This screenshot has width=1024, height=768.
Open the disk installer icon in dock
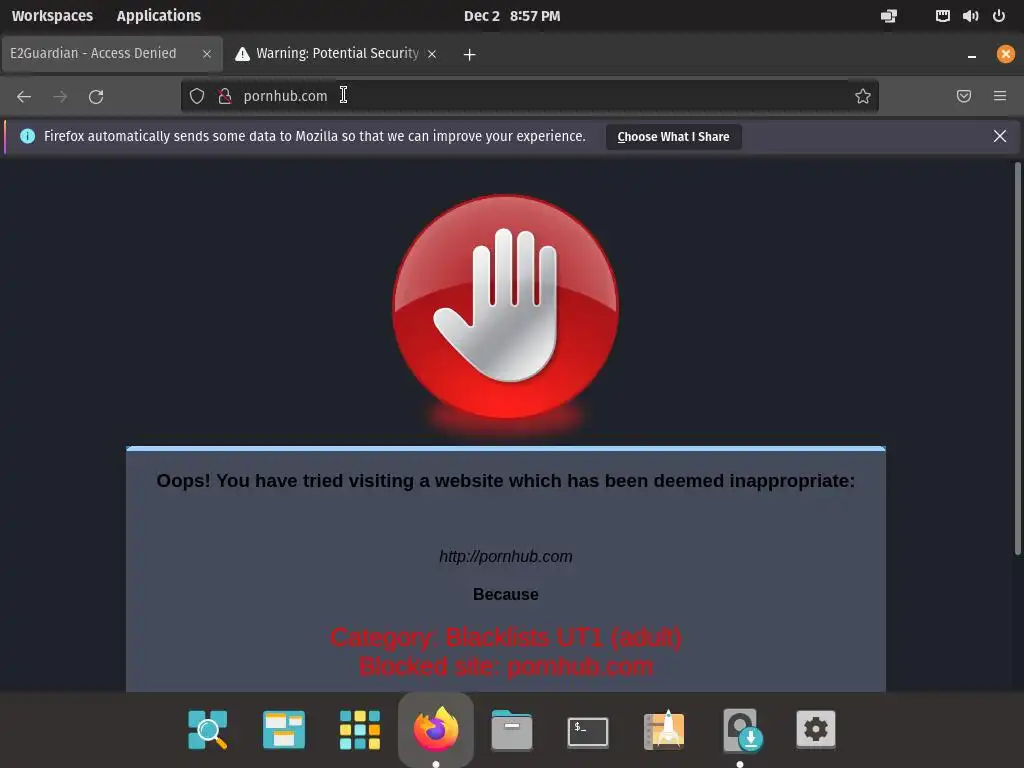(x=741, y=729)
